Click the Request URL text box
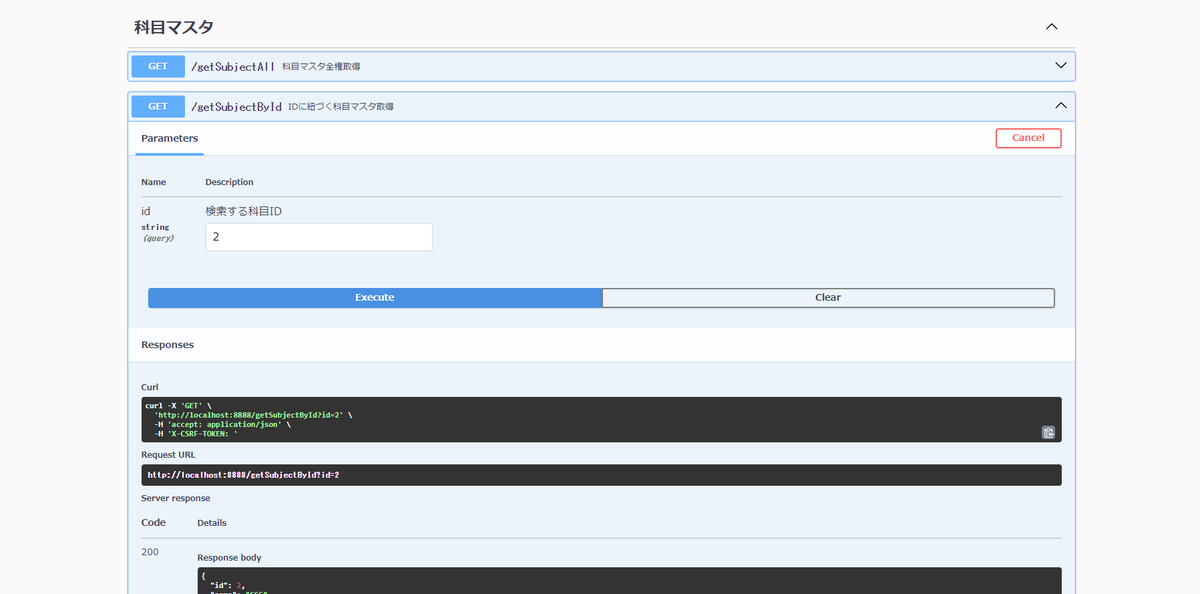The height and width of the screenshot is (594, 1200). pos(601,475)
